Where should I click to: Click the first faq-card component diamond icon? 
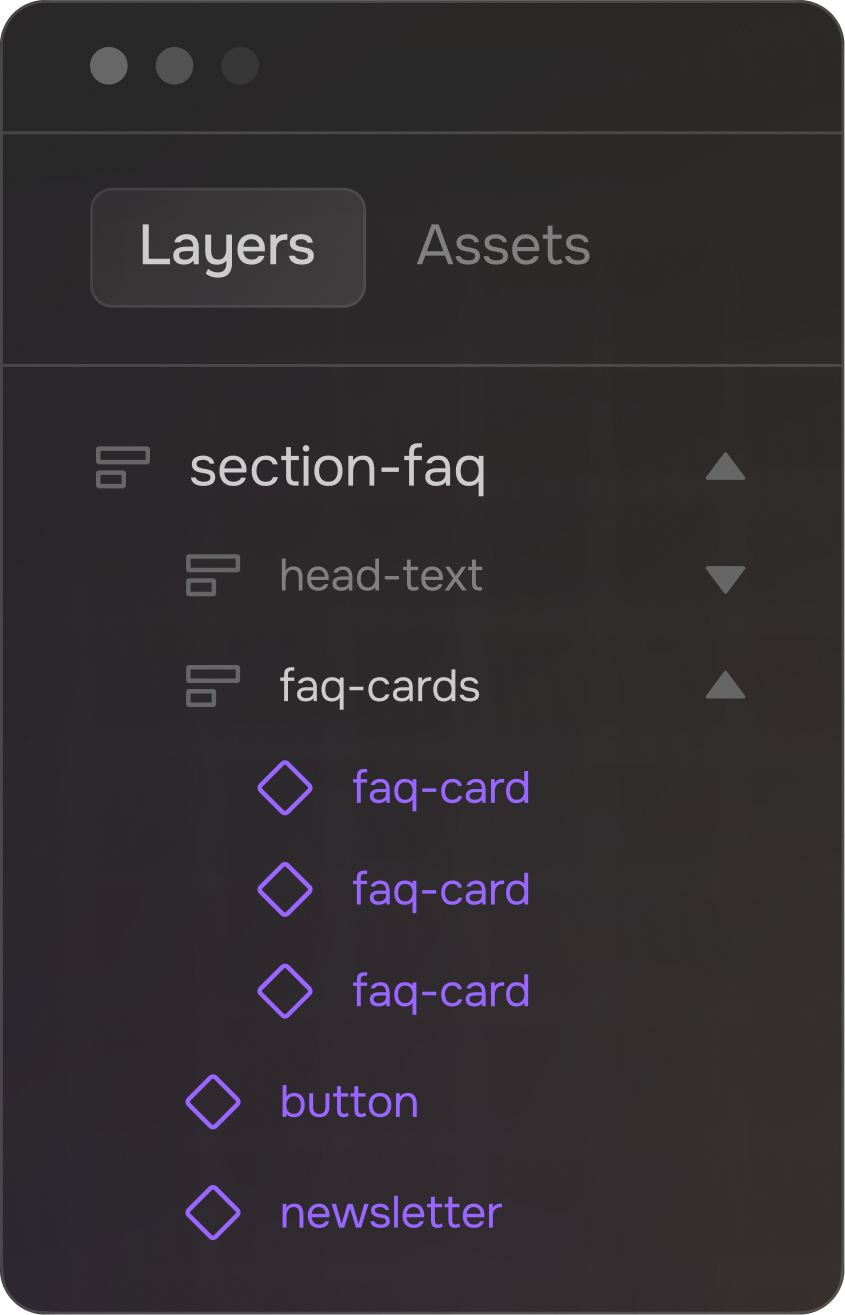coord(285,788)
